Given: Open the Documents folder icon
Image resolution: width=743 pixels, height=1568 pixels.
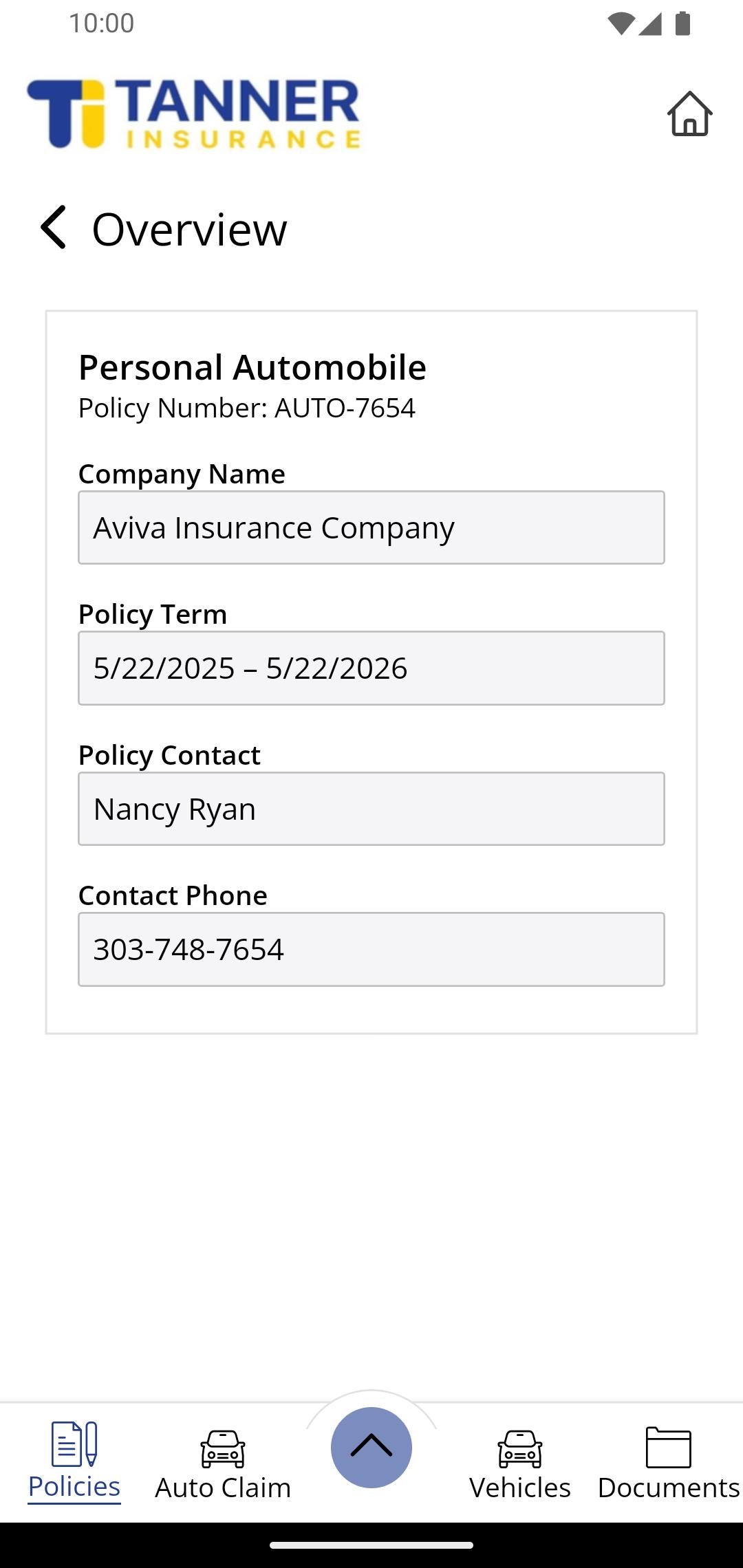Looking at the screenshot, I should coord(669,1447).
